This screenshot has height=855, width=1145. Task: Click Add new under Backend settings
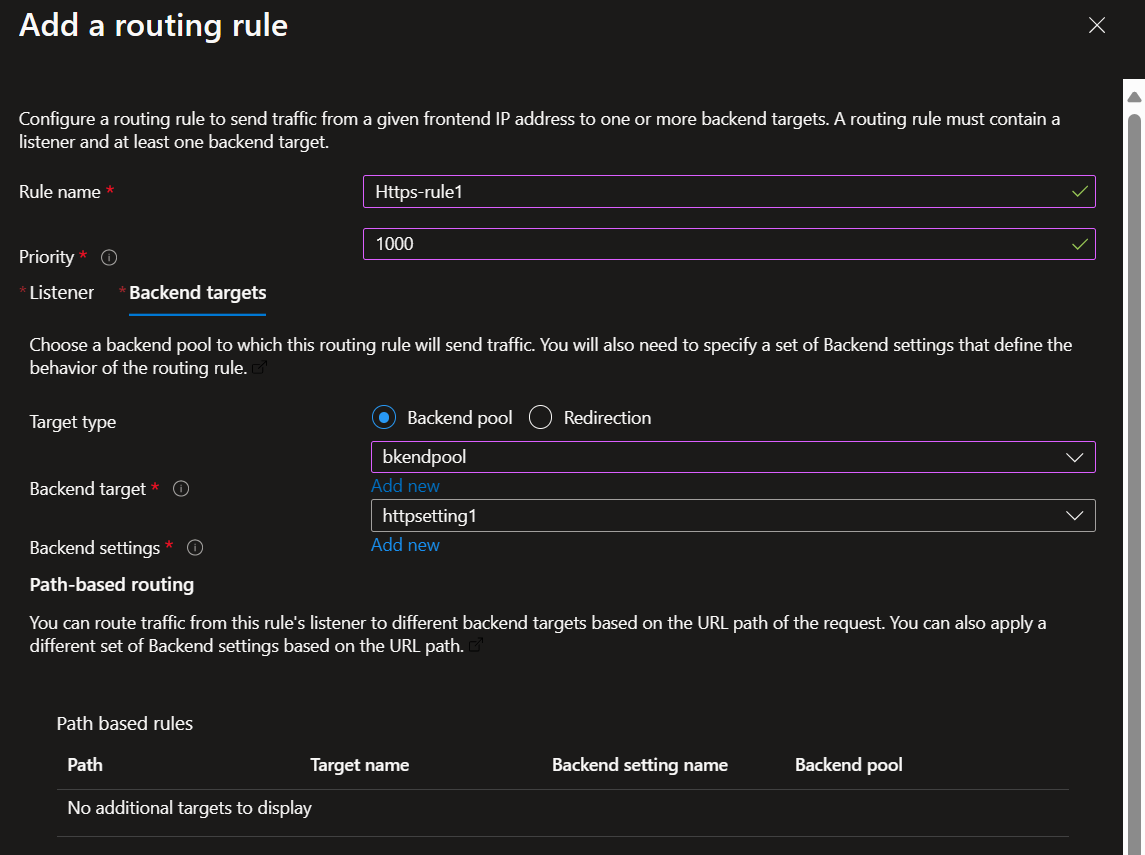405,544
